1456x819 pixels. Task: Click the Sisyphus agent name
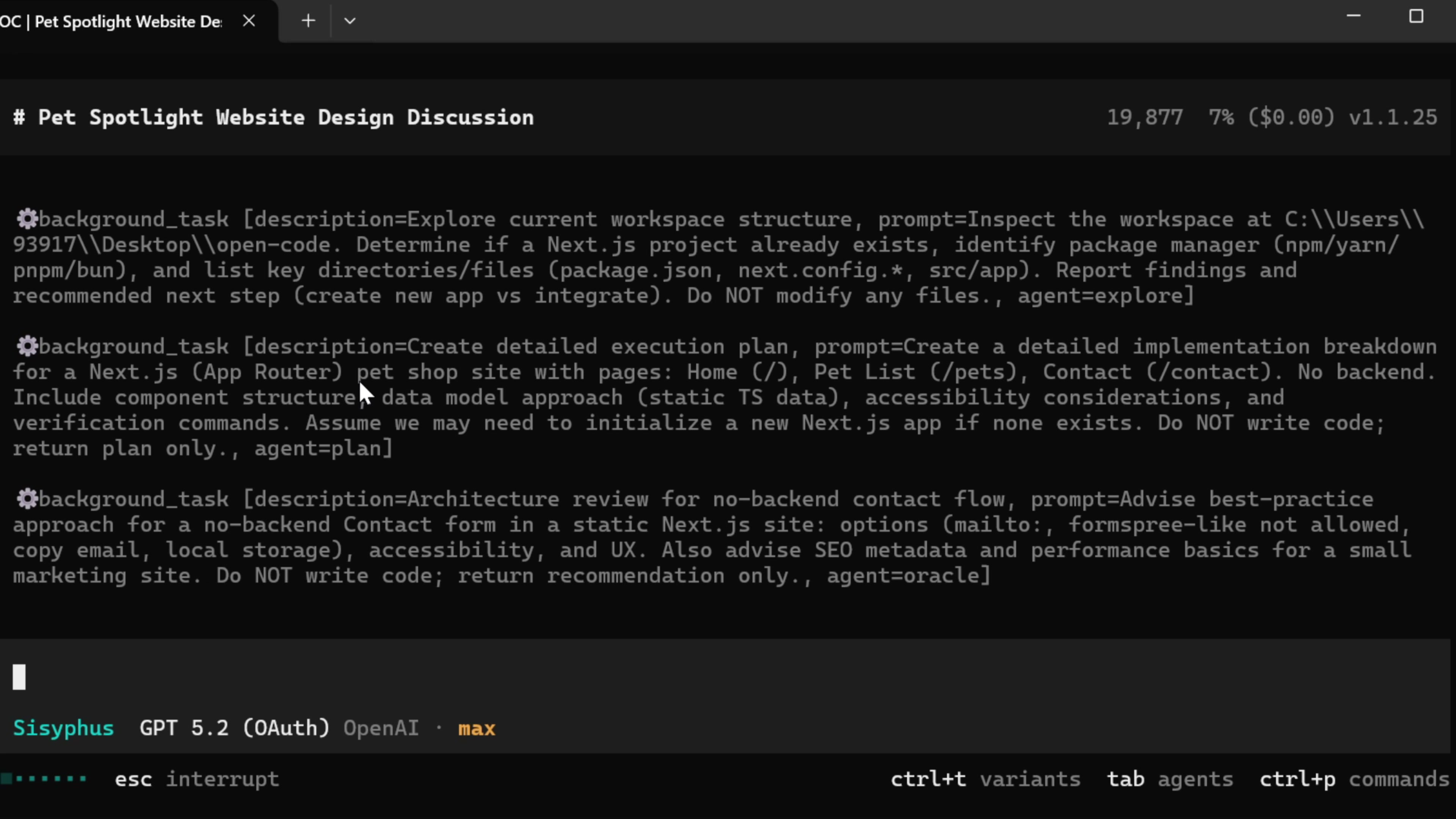click(x=63, y=728)
